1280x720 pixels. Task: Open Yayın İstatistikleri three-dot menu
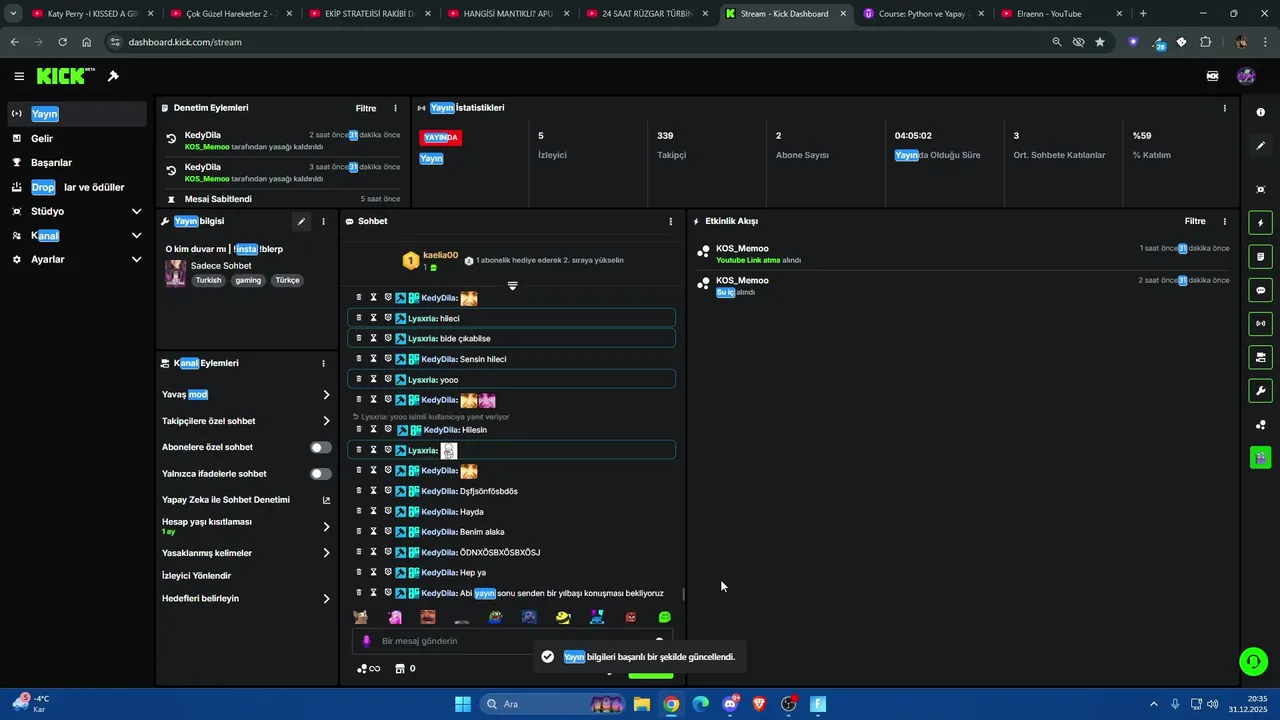1225,108
